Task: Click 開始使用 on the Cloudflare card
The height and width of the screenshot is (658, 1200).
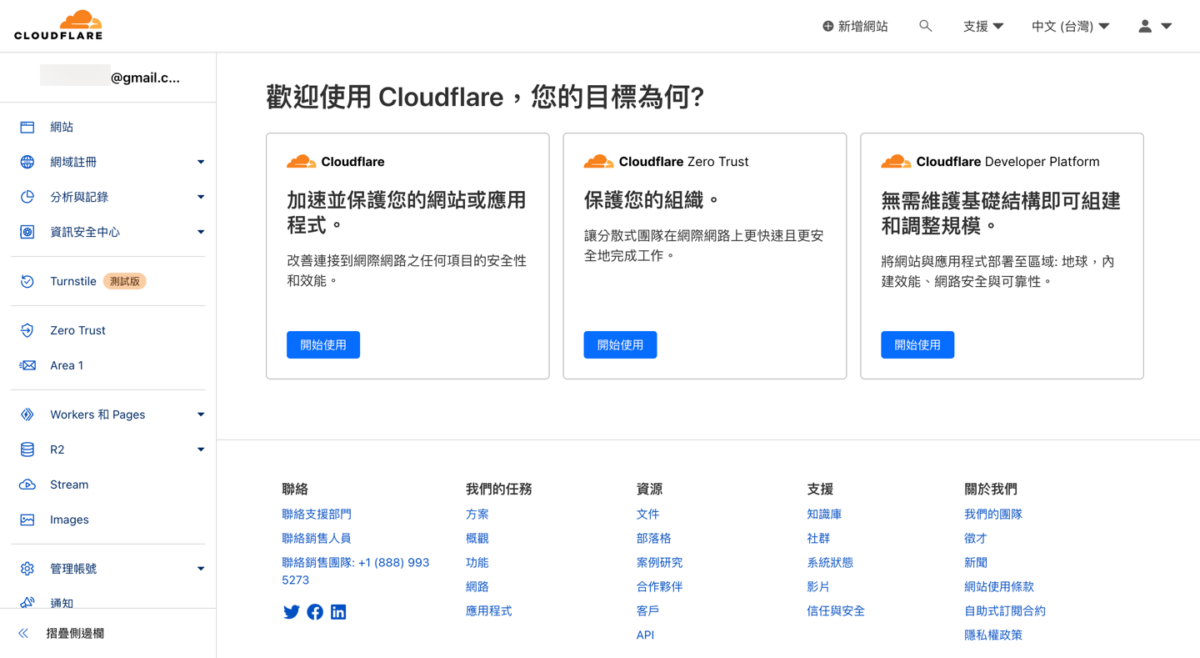Action: [323, 345]
